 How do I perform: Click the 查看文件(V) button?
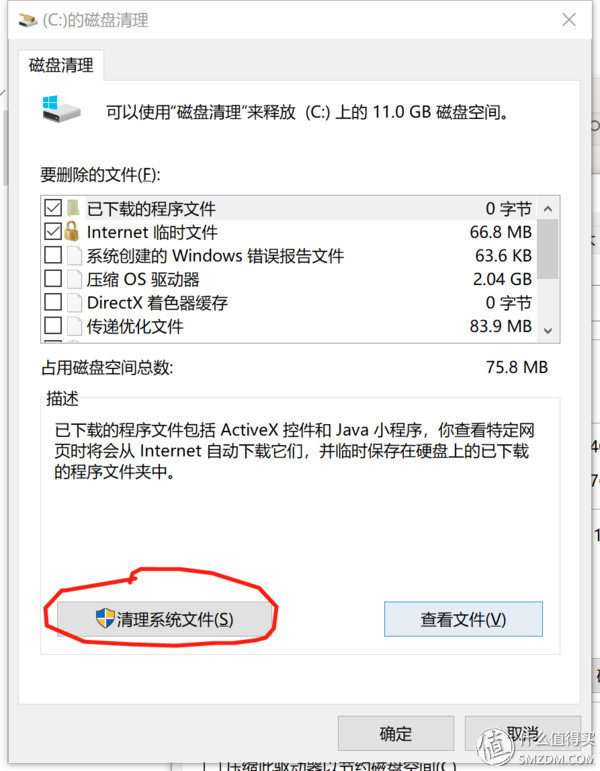point(463,619)
